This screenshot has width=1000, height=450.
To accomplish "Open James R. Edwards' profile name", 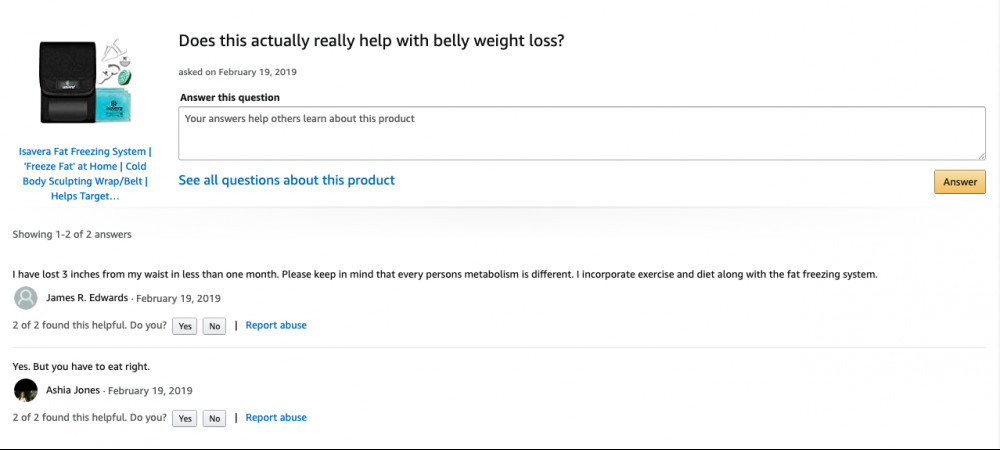I will tap(87, 298).
